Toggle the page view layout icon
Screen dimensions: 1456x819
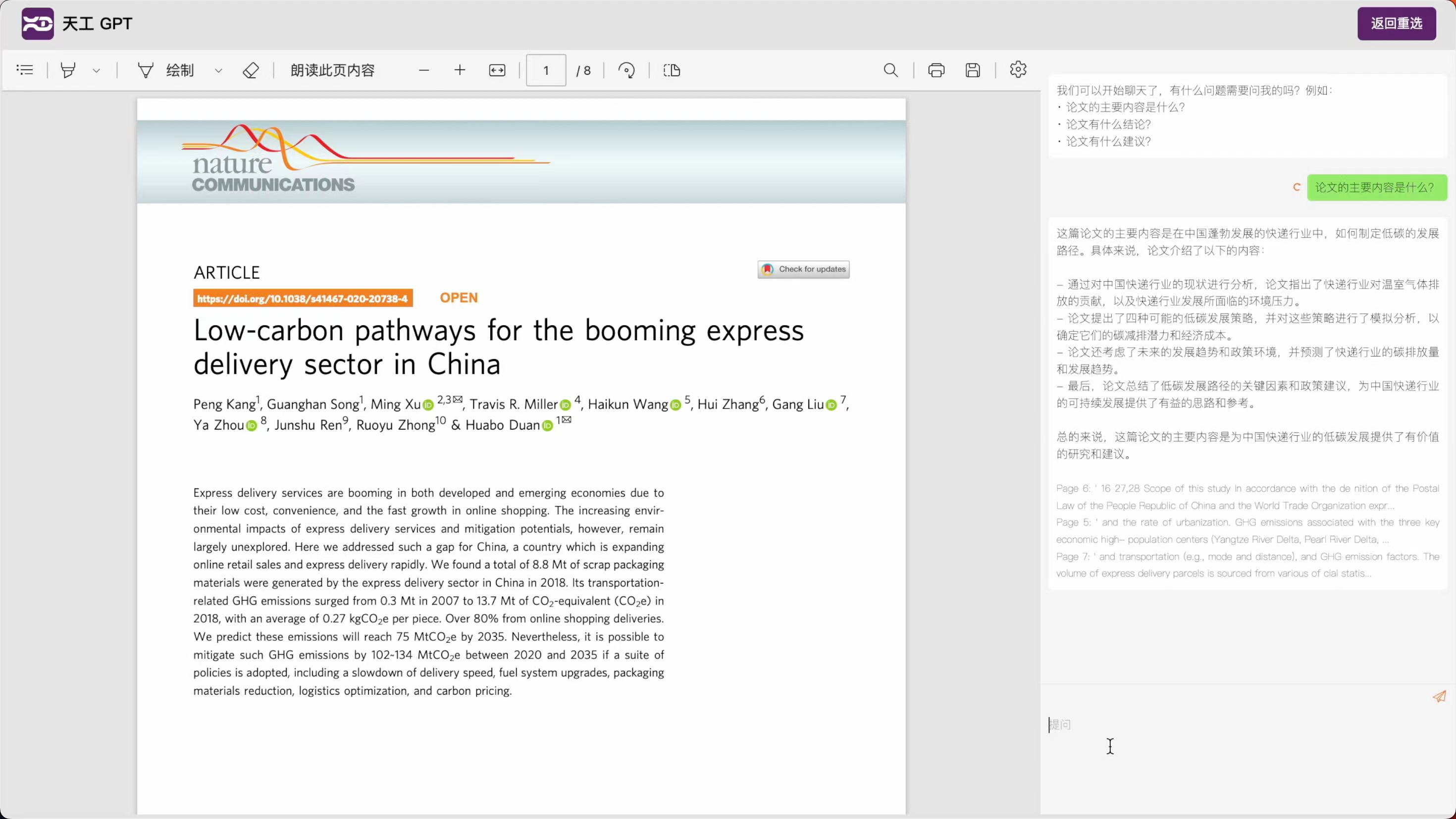pyautogui.click(x=672, y=70)
